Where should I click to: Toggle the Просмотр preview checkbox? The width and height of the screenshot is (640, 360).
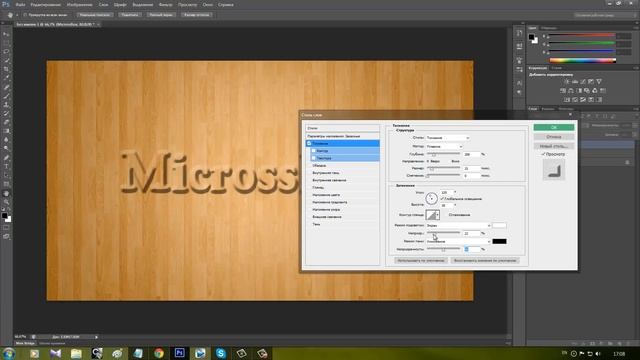[x=543, y=154]
